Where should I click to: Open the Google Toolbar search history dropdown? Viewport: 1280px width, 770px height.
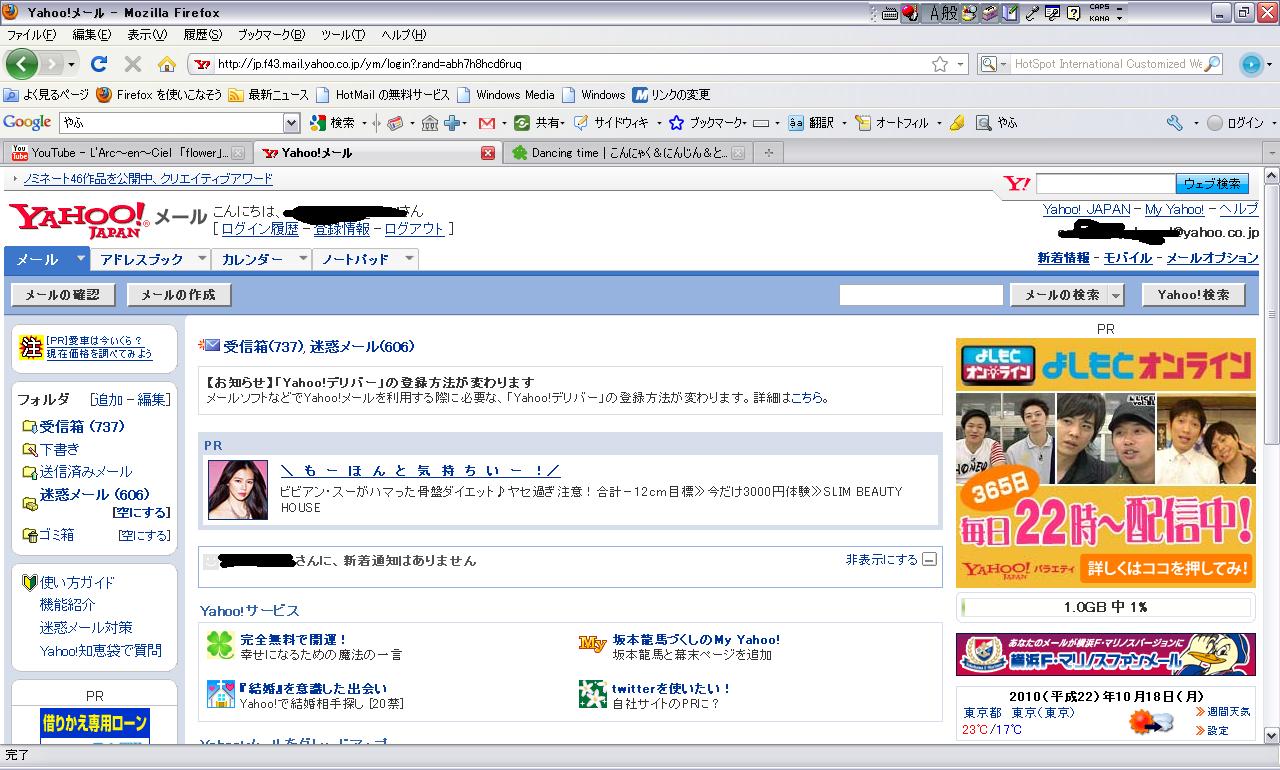tap(291, 123)
